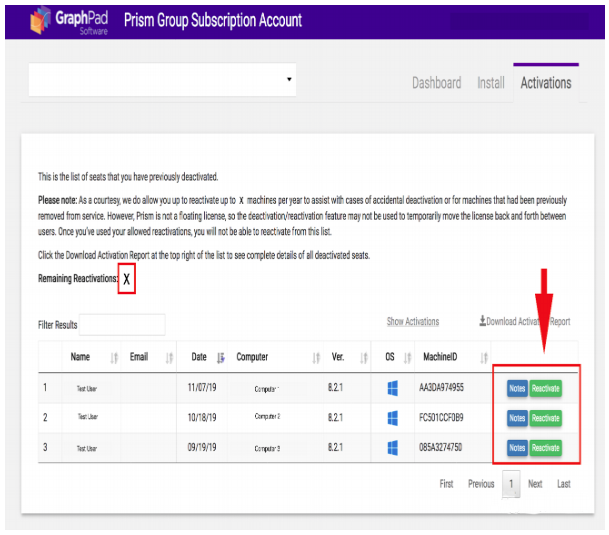Viewport: 609px width, 535px height.
Task: Sort table by Email column
Action: 149,357
